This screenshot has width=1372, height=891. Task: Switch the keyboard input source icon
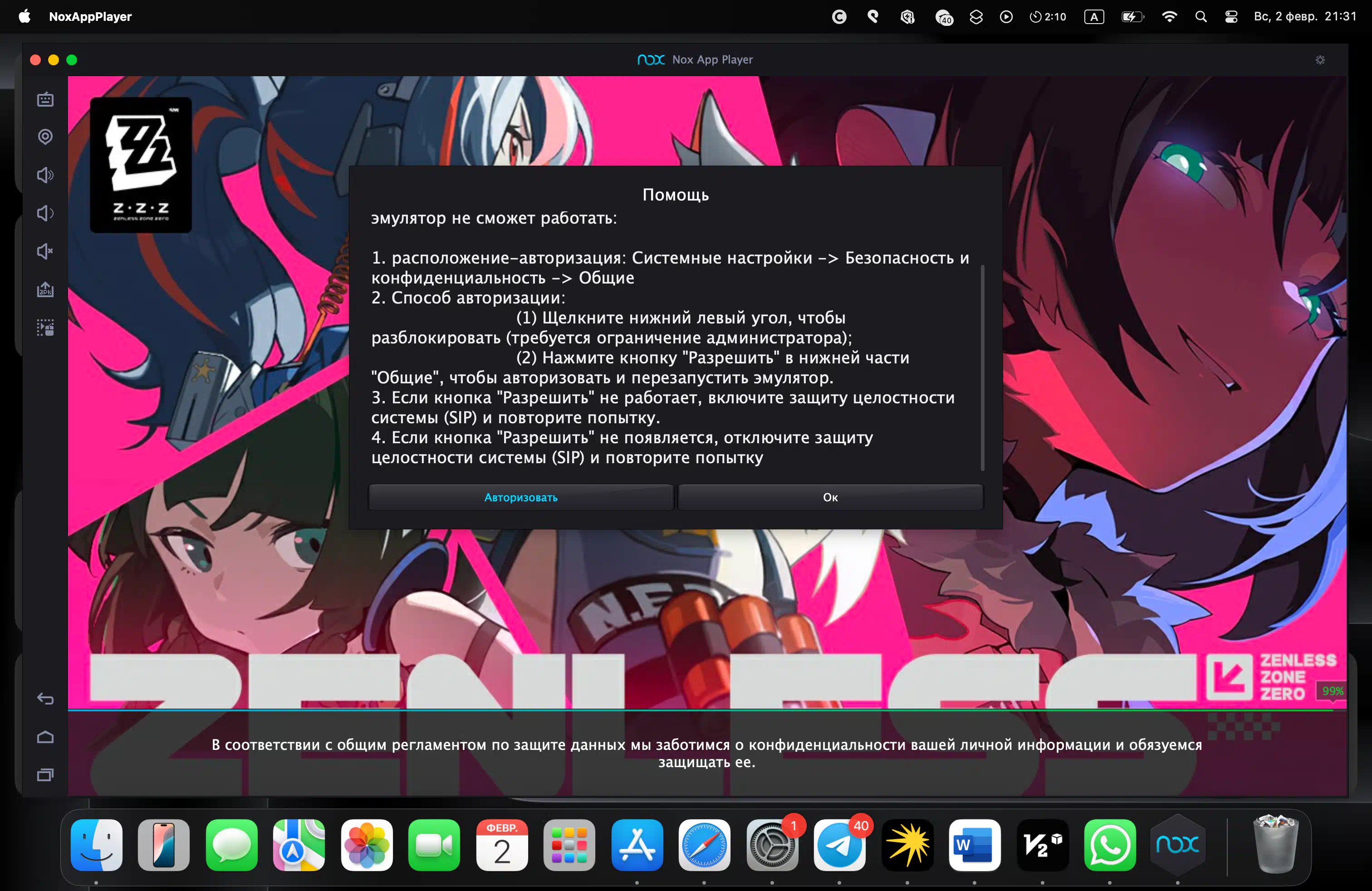pos(1094,17)
